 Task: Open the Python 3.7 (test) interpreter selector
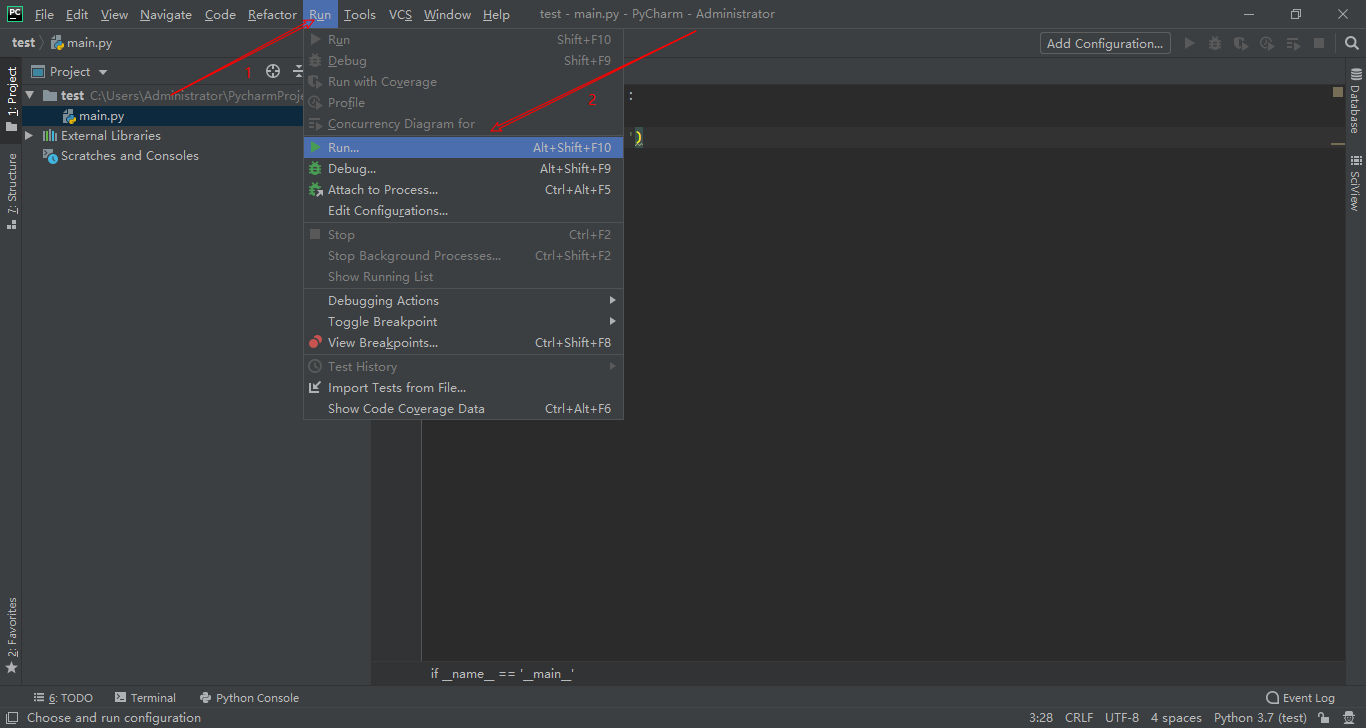pos(1260,717)
